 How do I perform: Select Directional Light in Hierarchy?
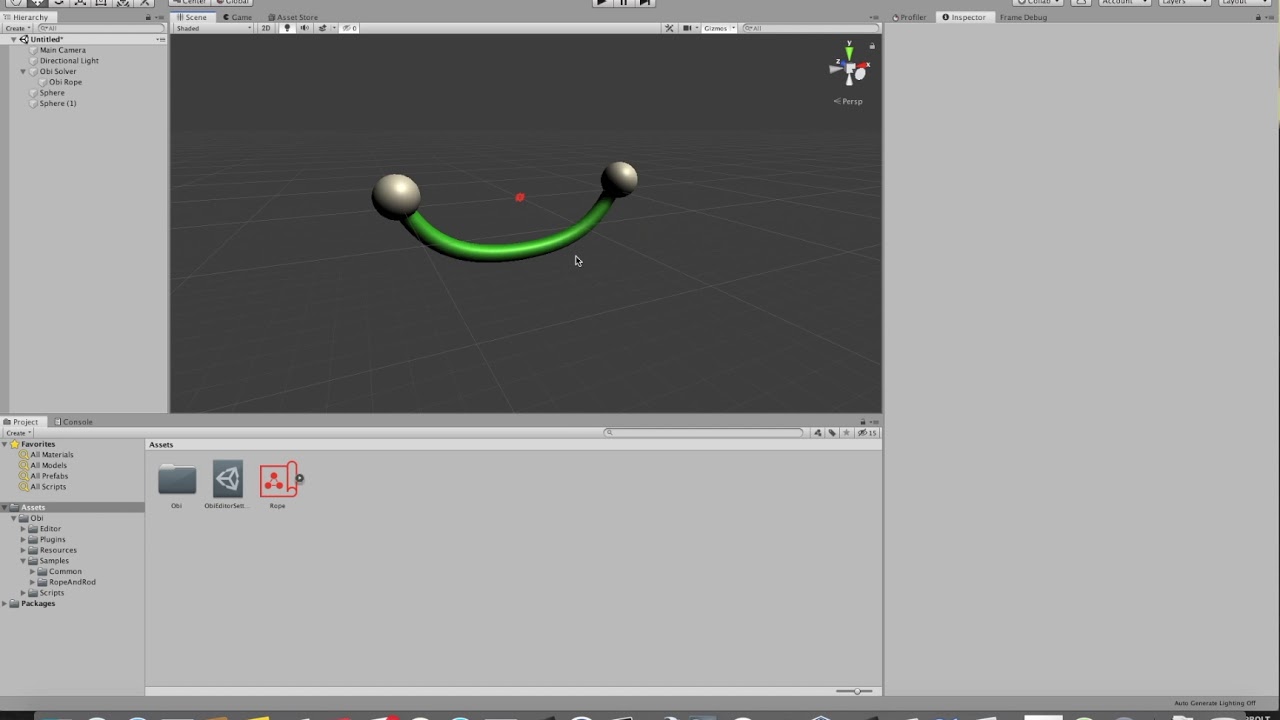[x=68, y=61]
